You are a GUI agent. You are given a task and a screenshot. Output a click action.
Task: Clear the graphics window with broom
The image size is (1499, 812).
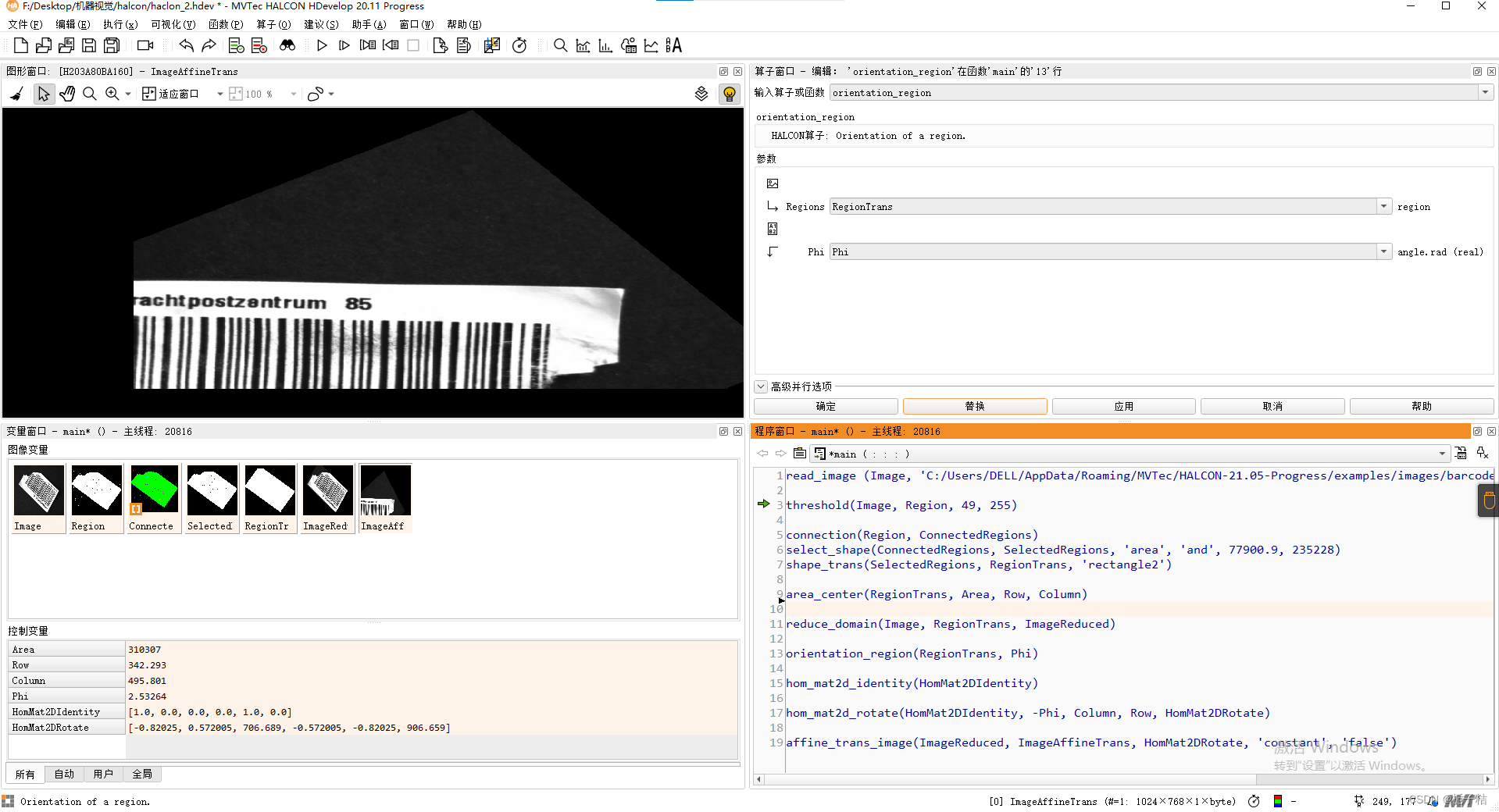coord(16,94)
